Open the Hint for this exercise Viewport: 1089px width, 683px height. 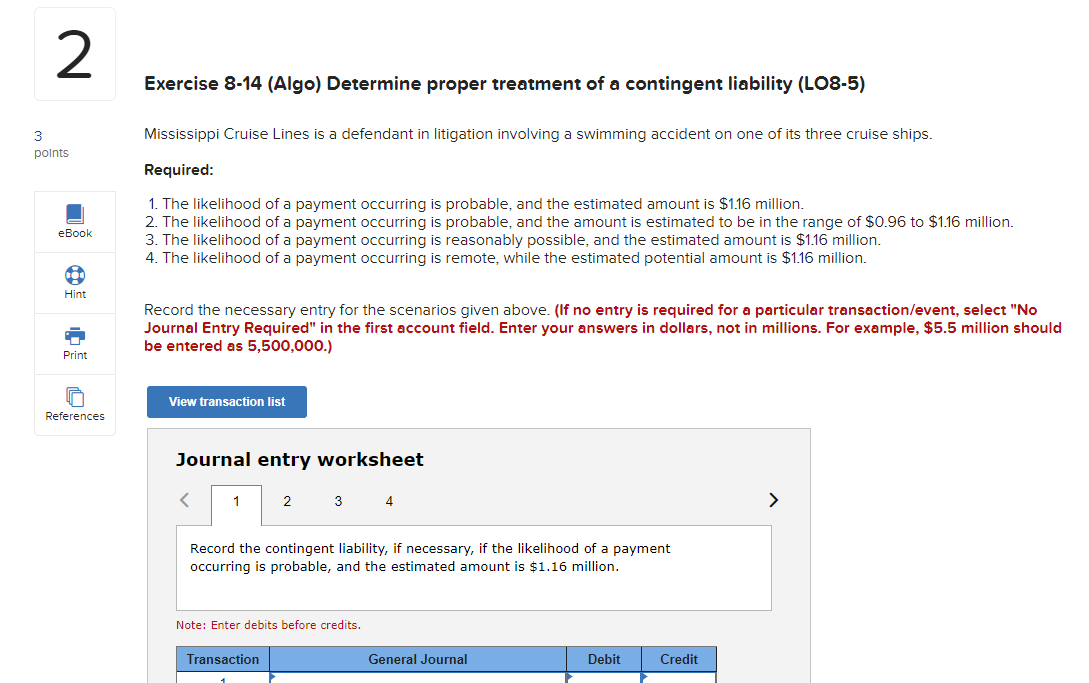click(x=74, y=283)
